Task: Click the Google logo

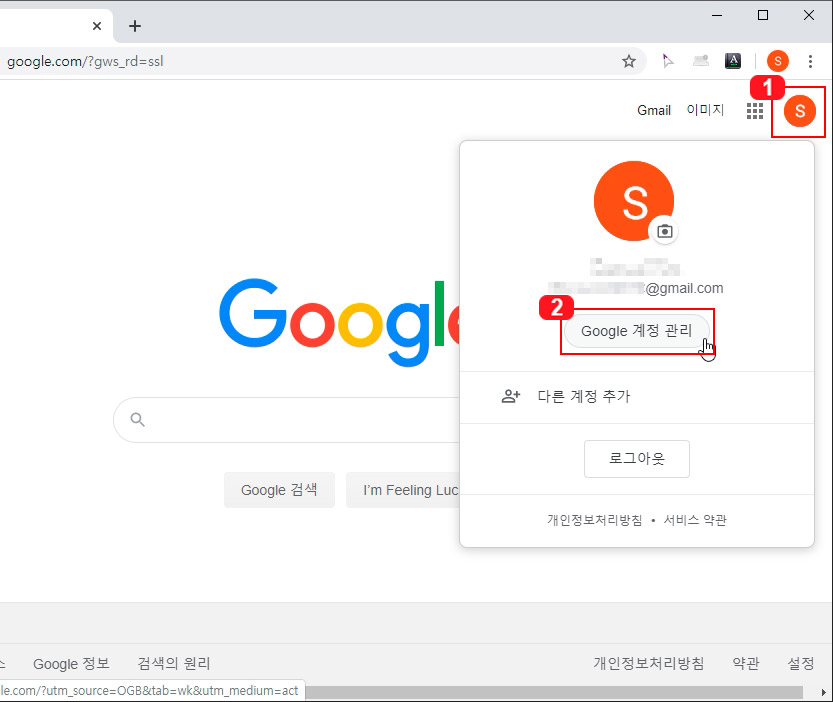Action: 340,322
